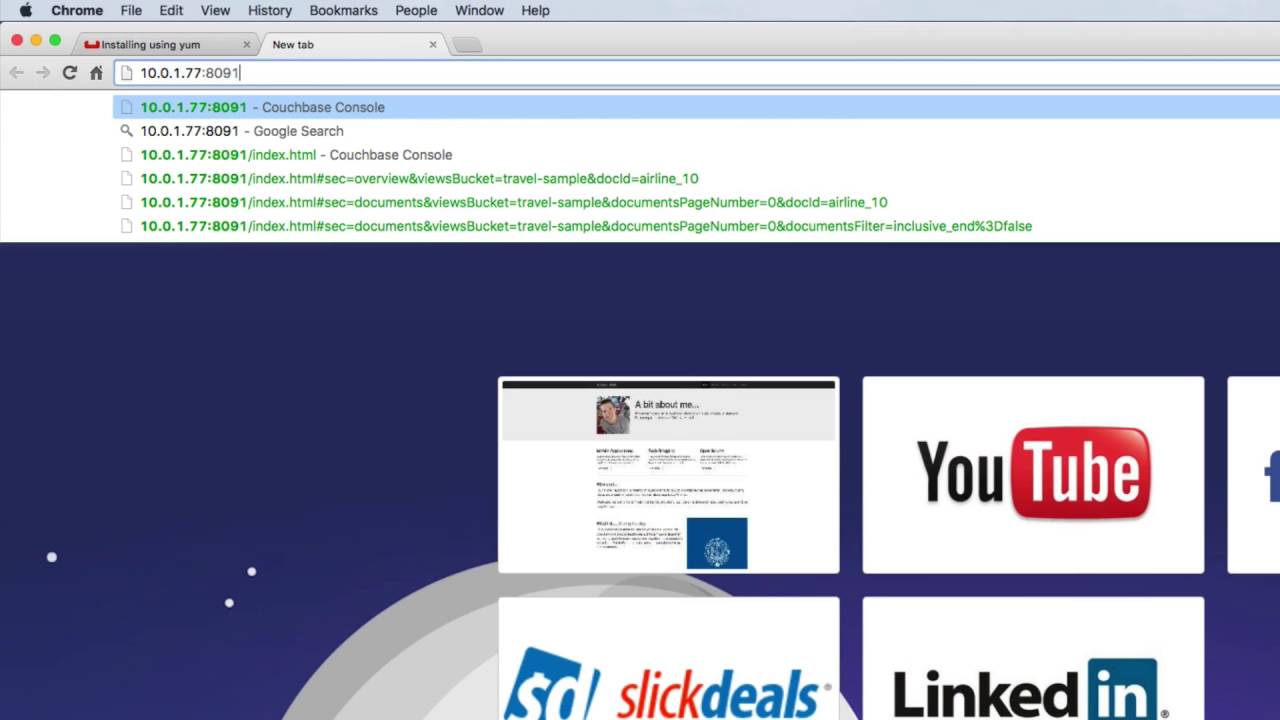This screenshot has width=1280, height=720.
Task: Select the index.html Couchbase Console suggestion
Action: click(696, 155)
